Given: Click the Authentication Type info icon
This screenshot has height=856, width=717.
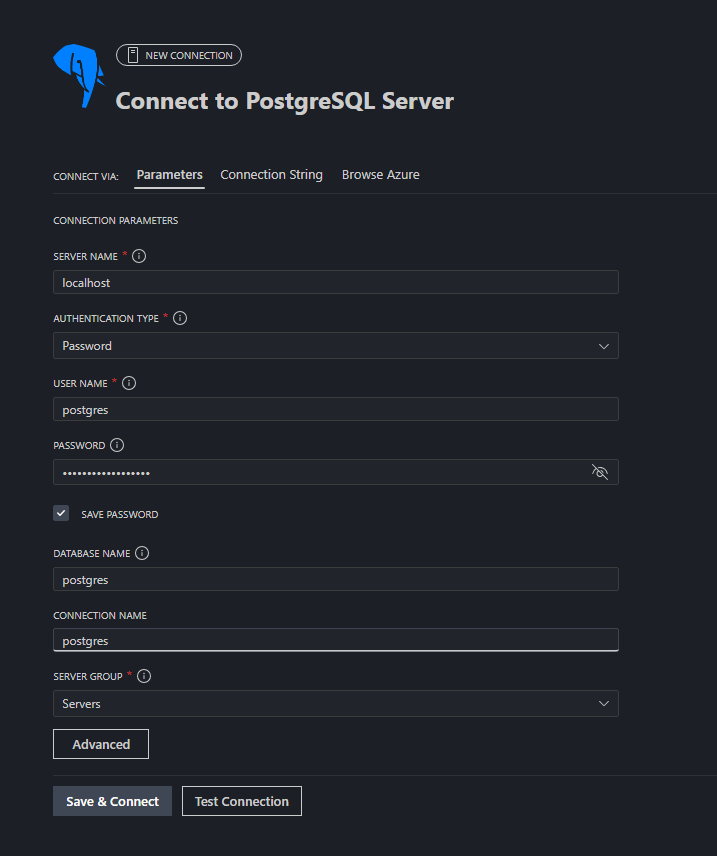Looking at the screenshot, I should point(180,318).
